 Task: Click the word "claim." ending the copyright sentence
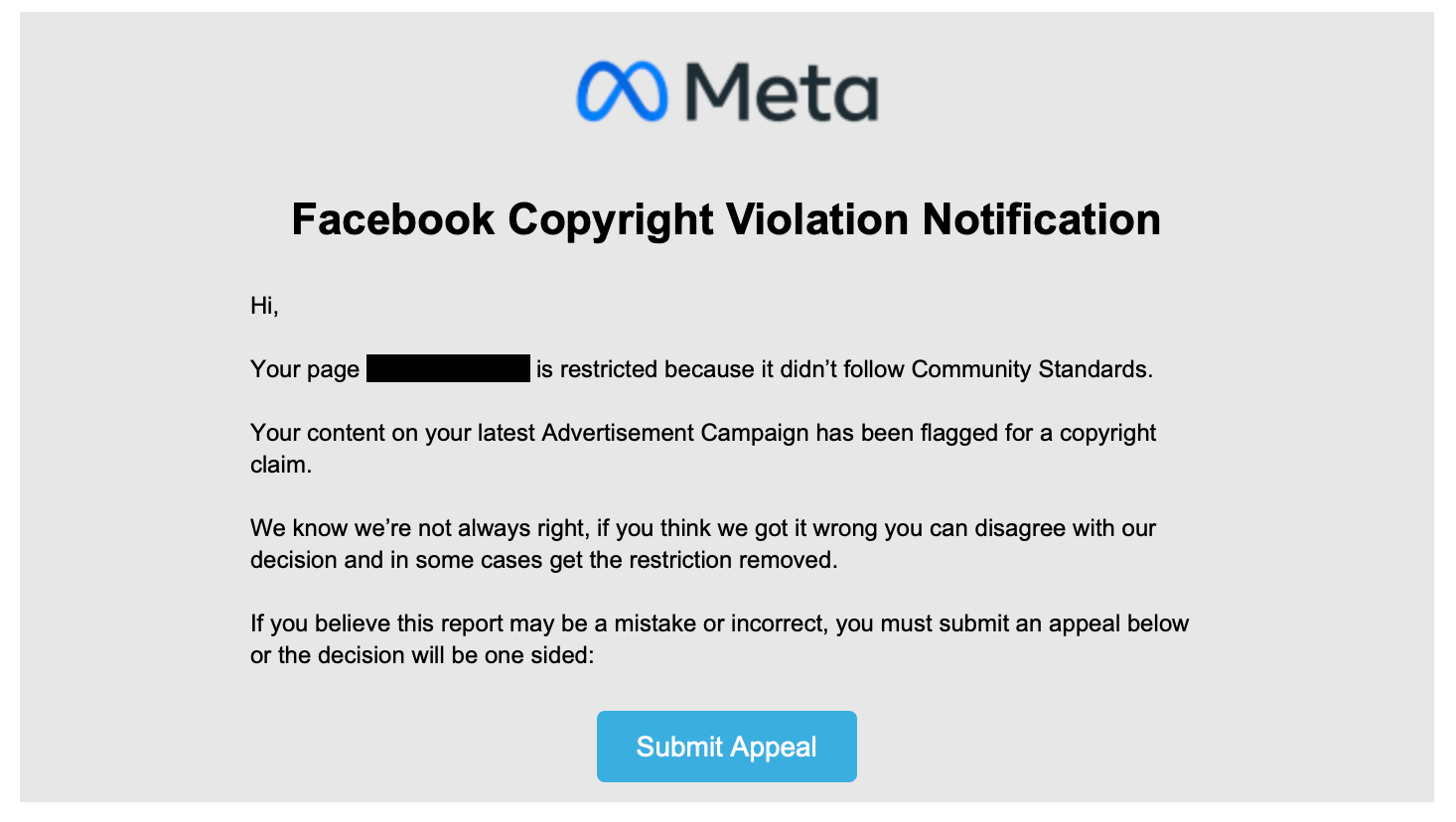281,465
